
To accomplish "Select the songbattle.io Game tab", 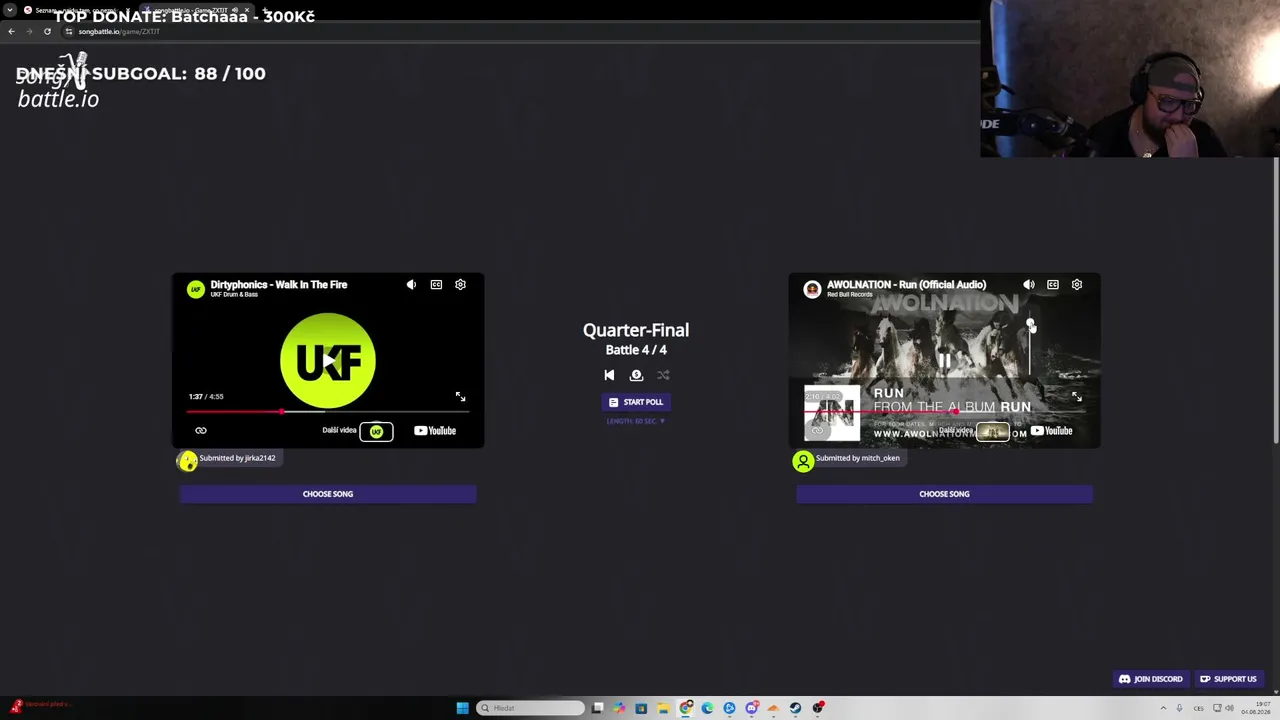I will click(x=197, y=10).
